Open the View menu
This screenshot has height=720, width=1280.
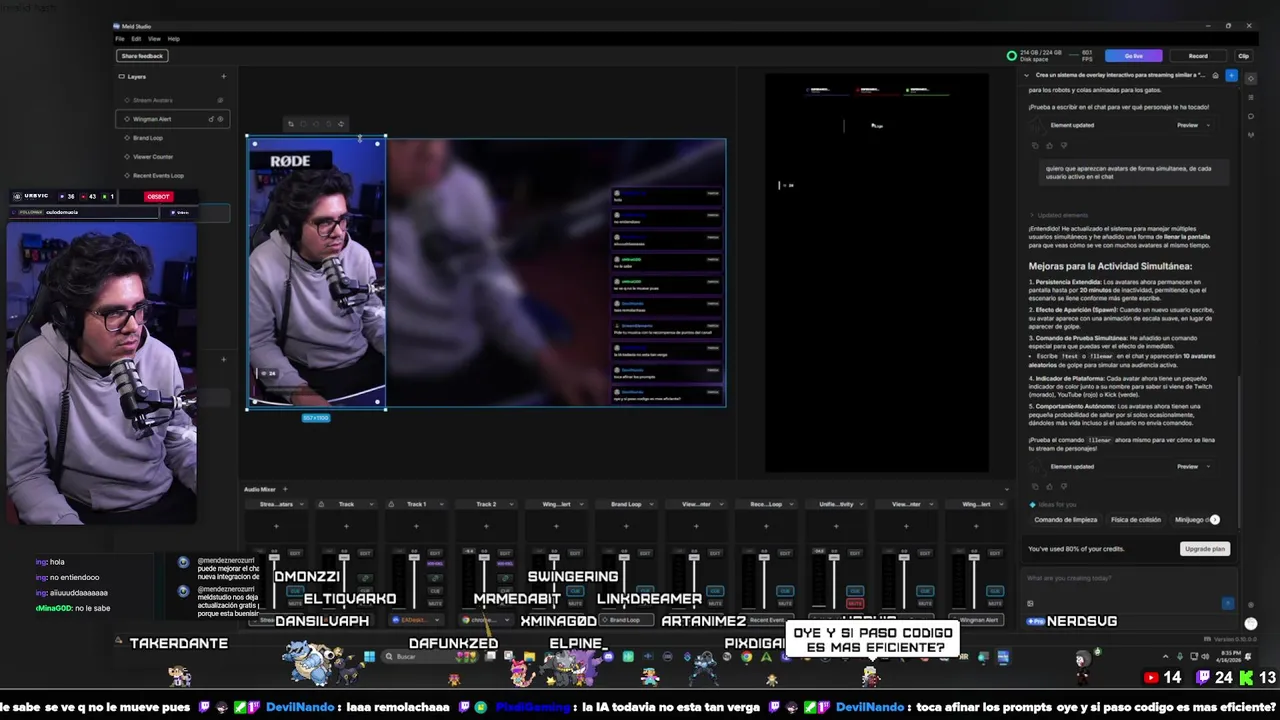tap(154, 39)
